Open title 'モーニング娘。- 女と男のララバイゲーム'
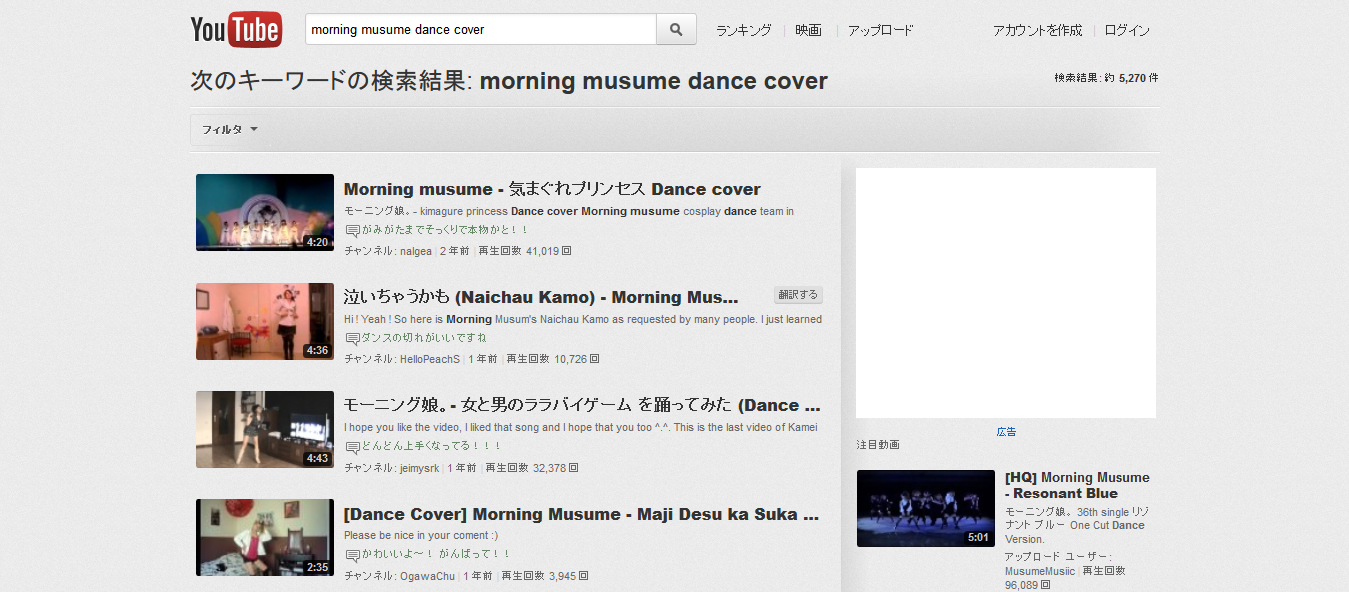Image resolution: width=1349 pixels, height=592 pixels. [x=582, y=405]
